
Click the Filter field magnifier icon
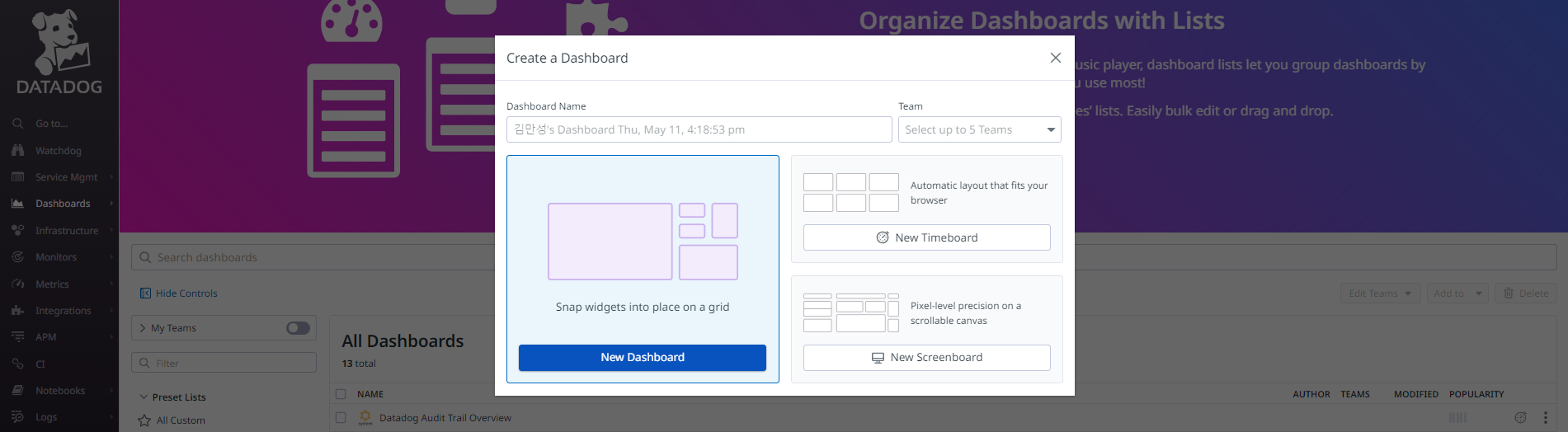144,363
